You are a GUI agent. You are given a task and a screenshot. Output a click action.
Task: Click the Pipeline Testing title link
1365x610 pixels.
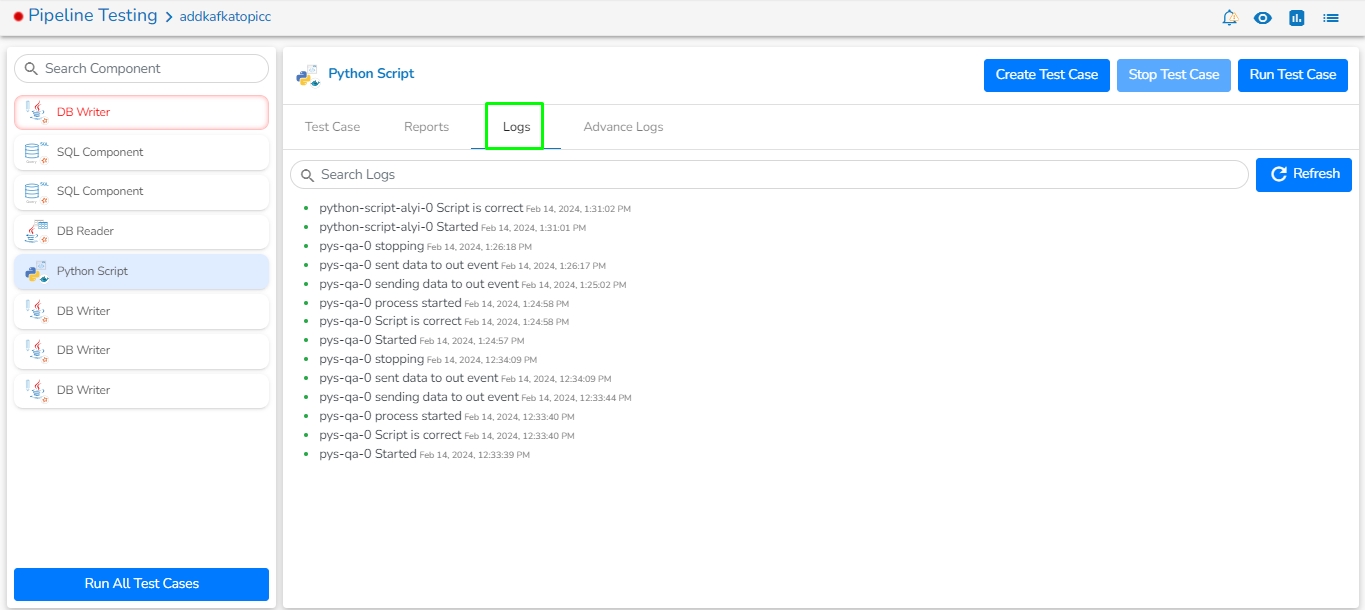(x=92, y=16)
